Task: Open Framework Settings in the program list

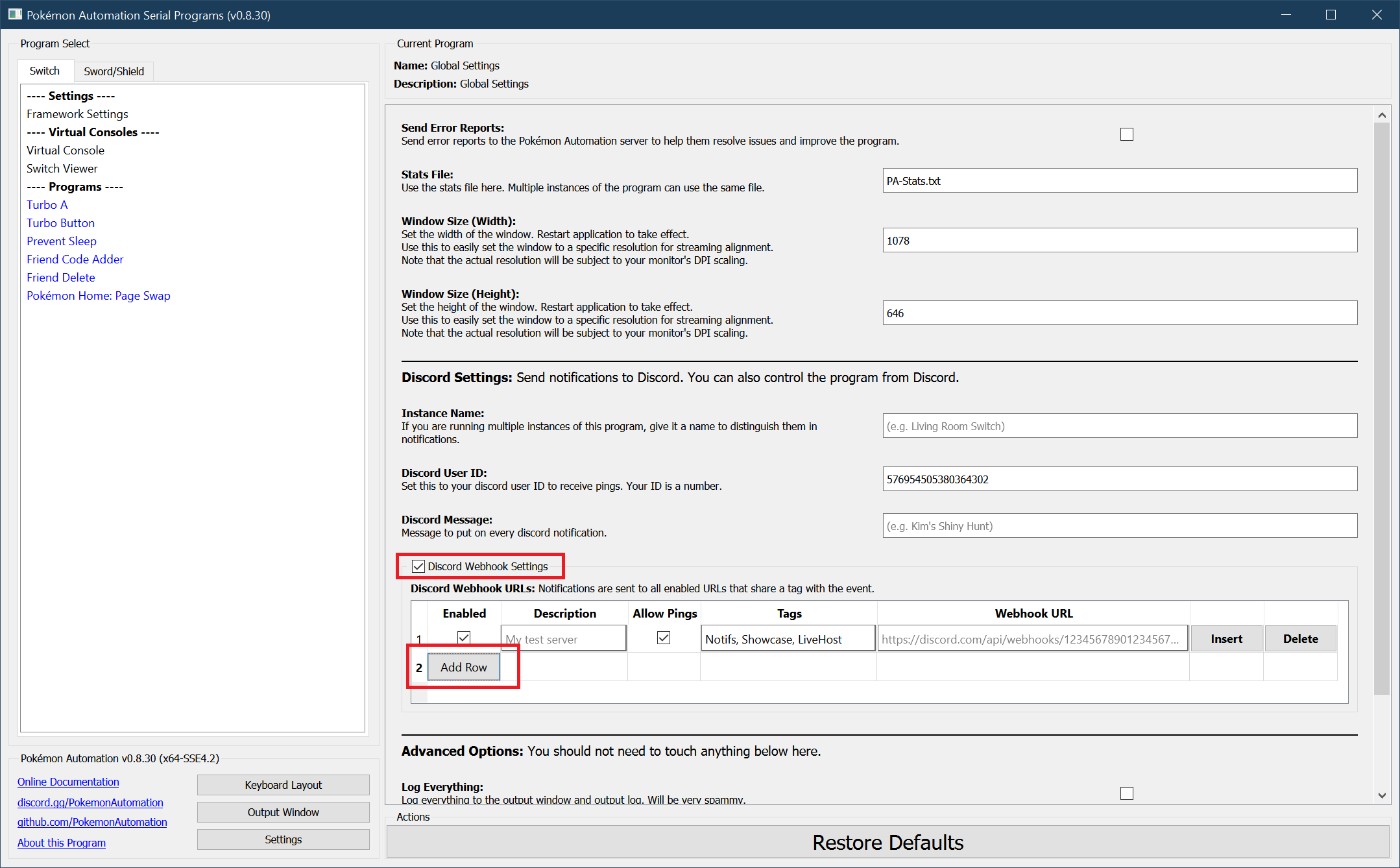Action: click(77, 114)
